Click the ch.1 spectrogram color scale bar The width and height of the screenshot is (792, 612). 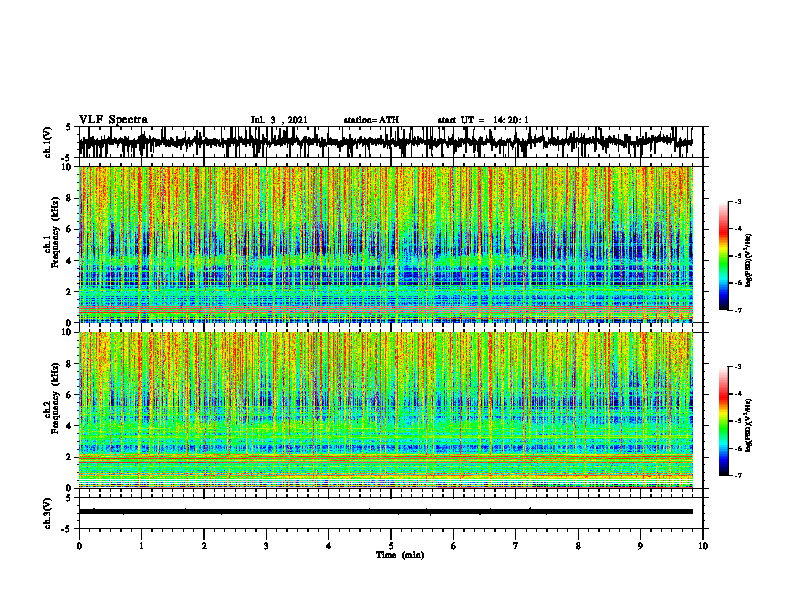pos(723,256)
